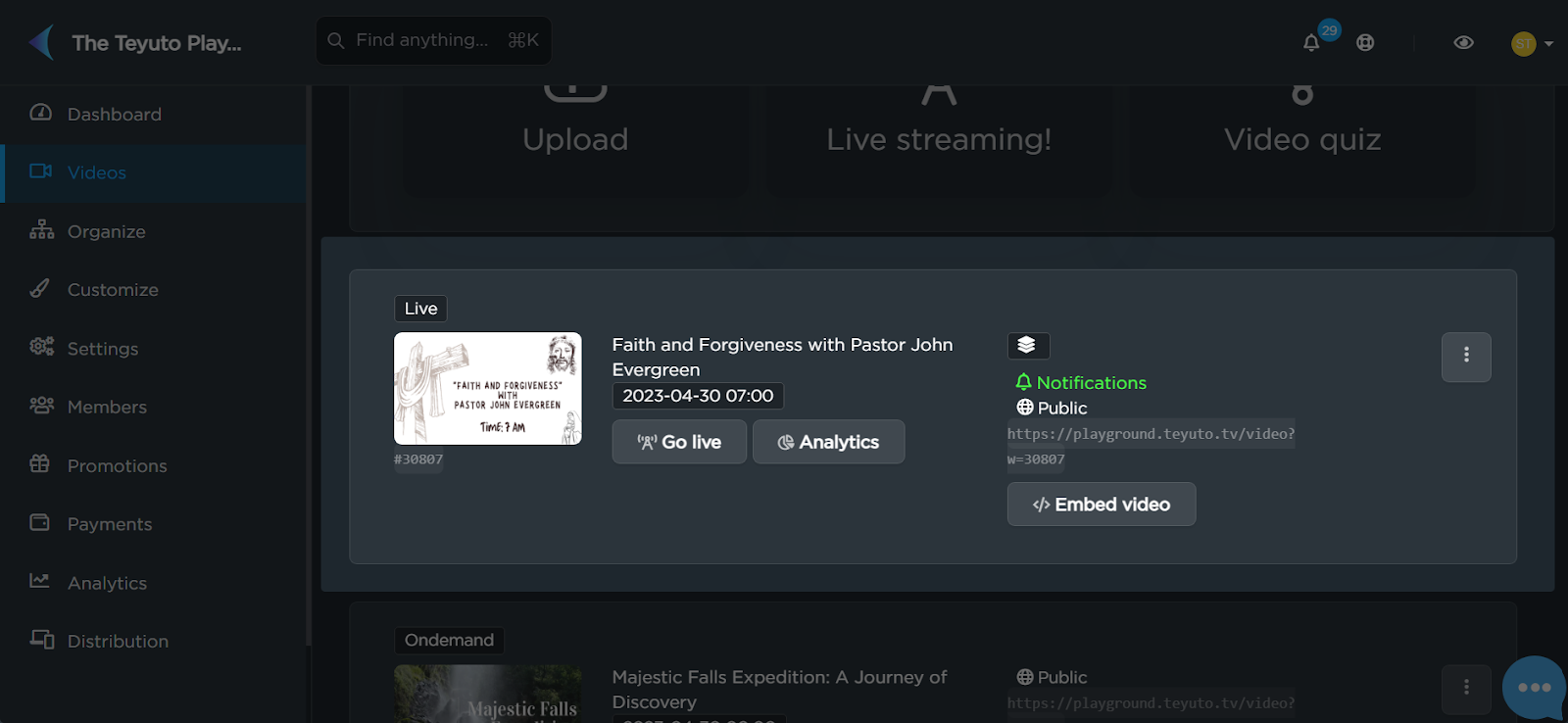Screen dimensions: 1568x723
Task: Click the Ondemand badge label
Action: [x=449, y=641]
